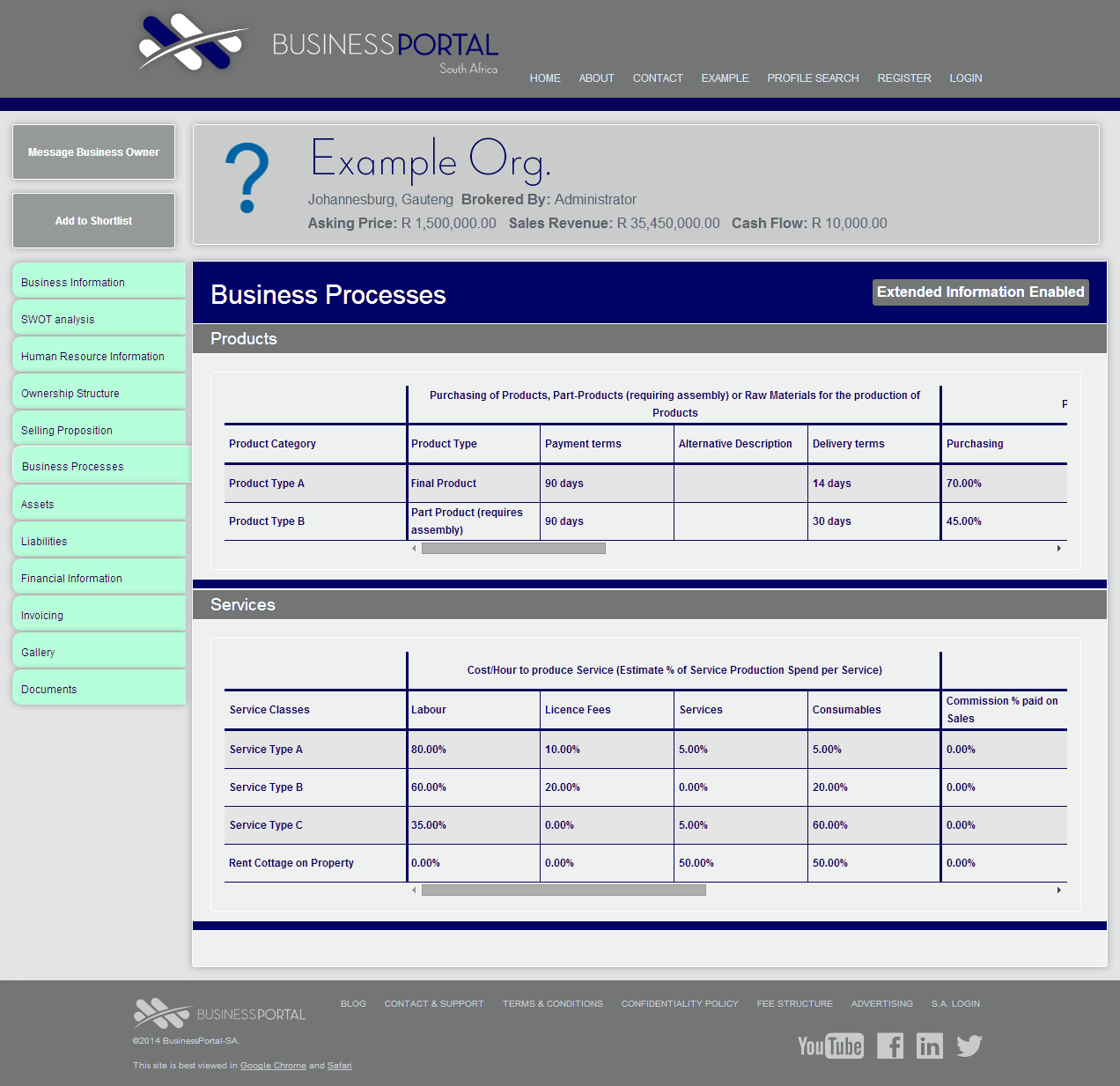Screen dimensions: 1120x1086
Task: Click the left arrow of Services table scrollbar
Action: click(x=414, y=890)
